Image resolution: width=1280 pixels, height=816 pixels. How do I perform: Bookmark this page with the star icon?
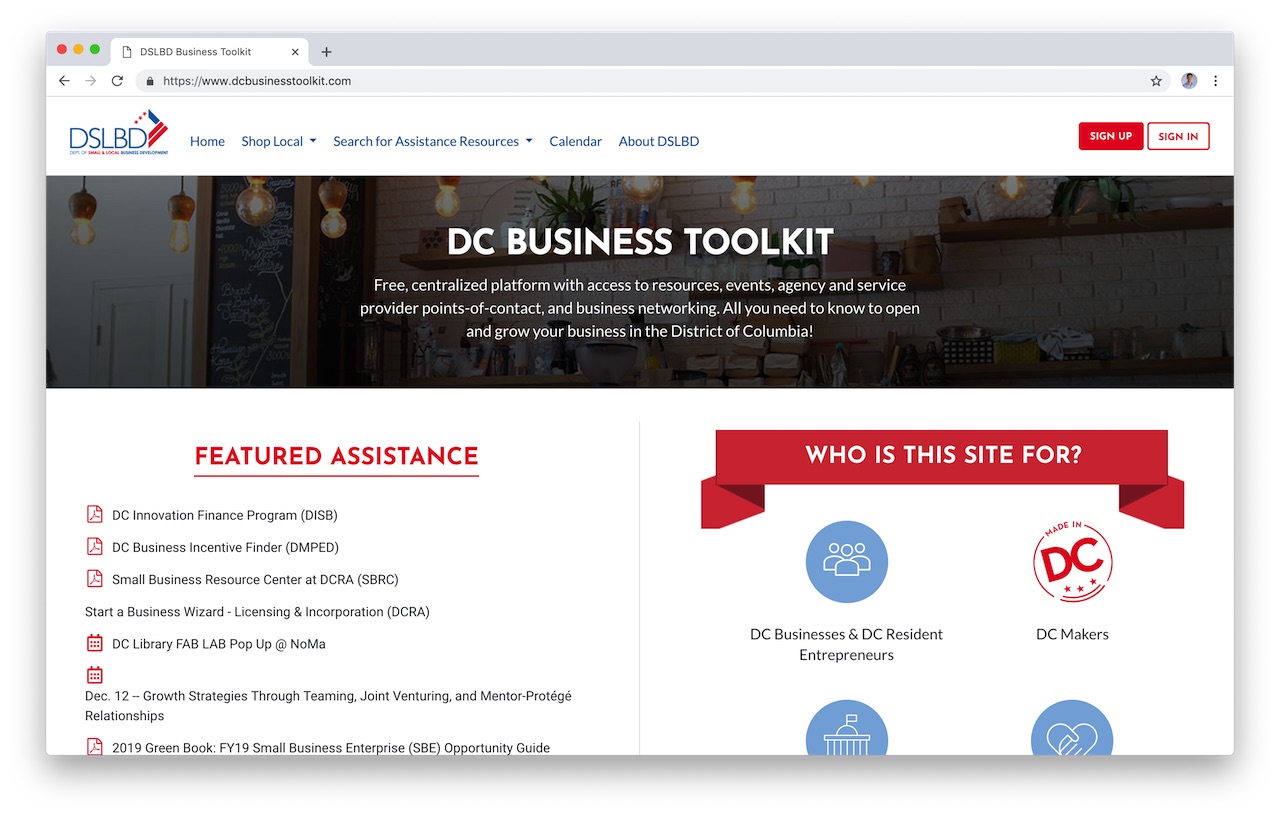1156,81
